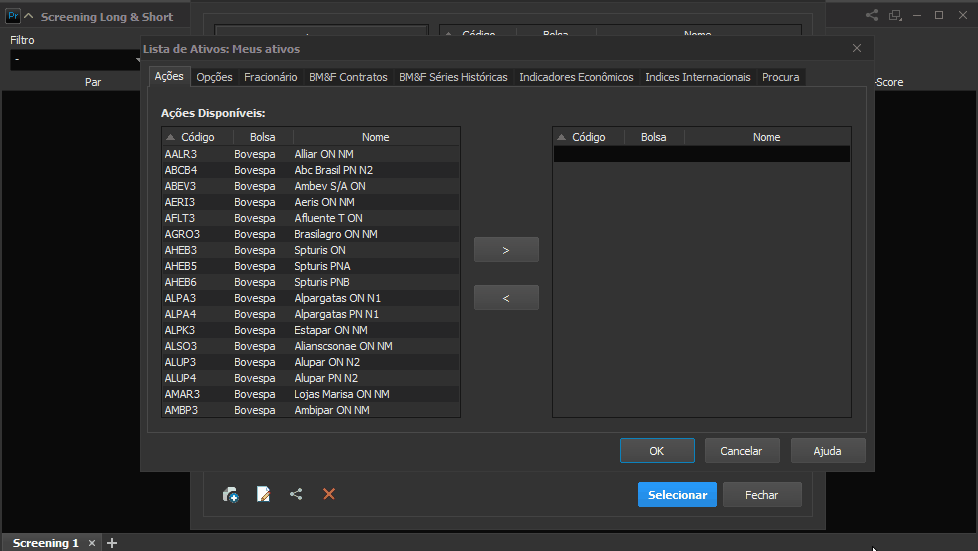
Task: Select the ABEV3 Ambev S/A ON row
Action: [311, 186]
